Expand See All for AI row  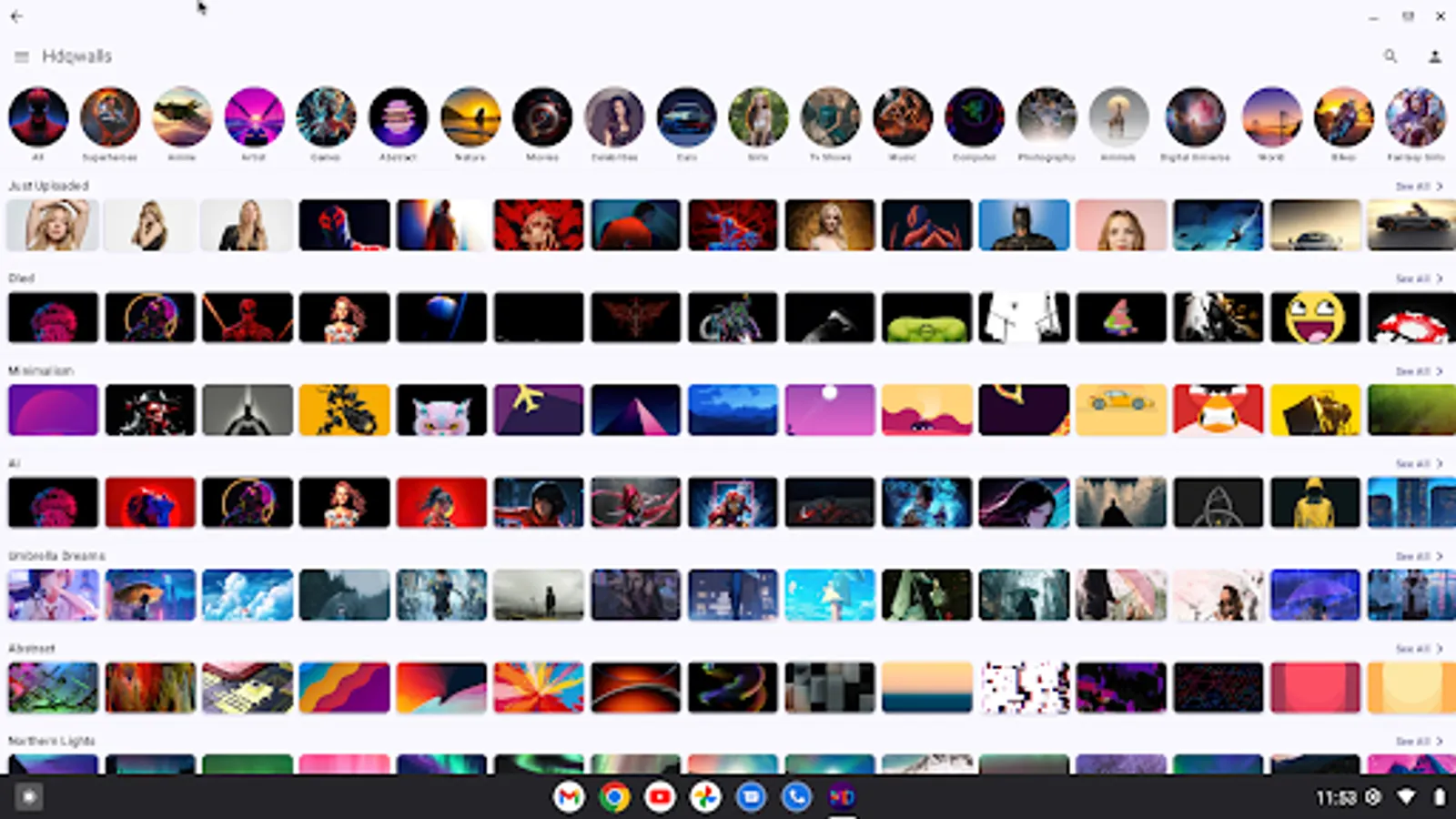[x=1419, y=464]
